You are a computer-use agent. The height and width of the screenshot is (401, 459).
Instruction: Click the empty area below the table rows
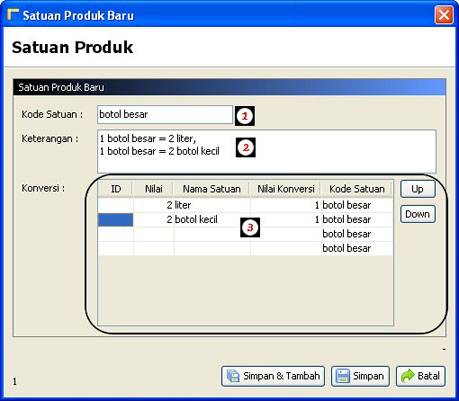[x=245, y=290]
